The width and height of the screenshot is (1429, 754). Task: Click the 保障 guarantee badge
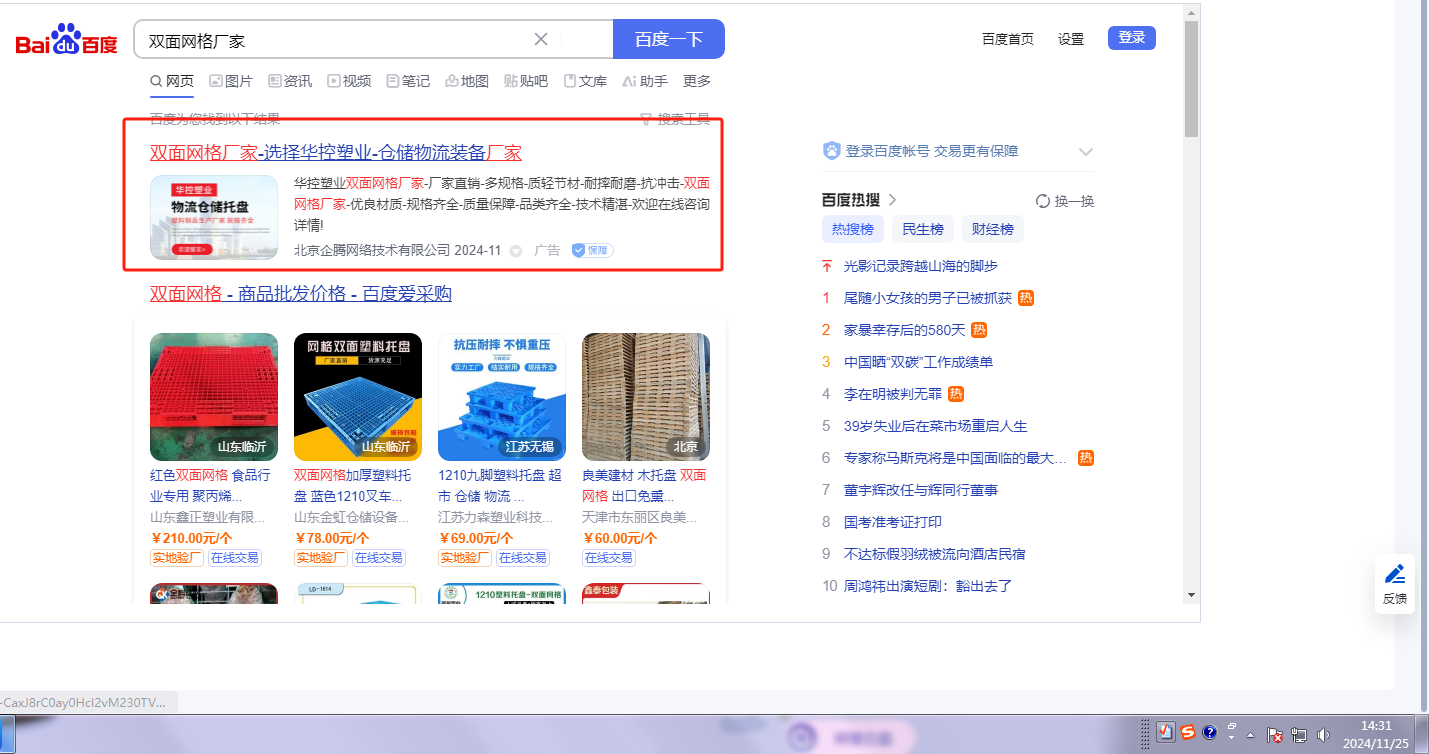(592, 250)
